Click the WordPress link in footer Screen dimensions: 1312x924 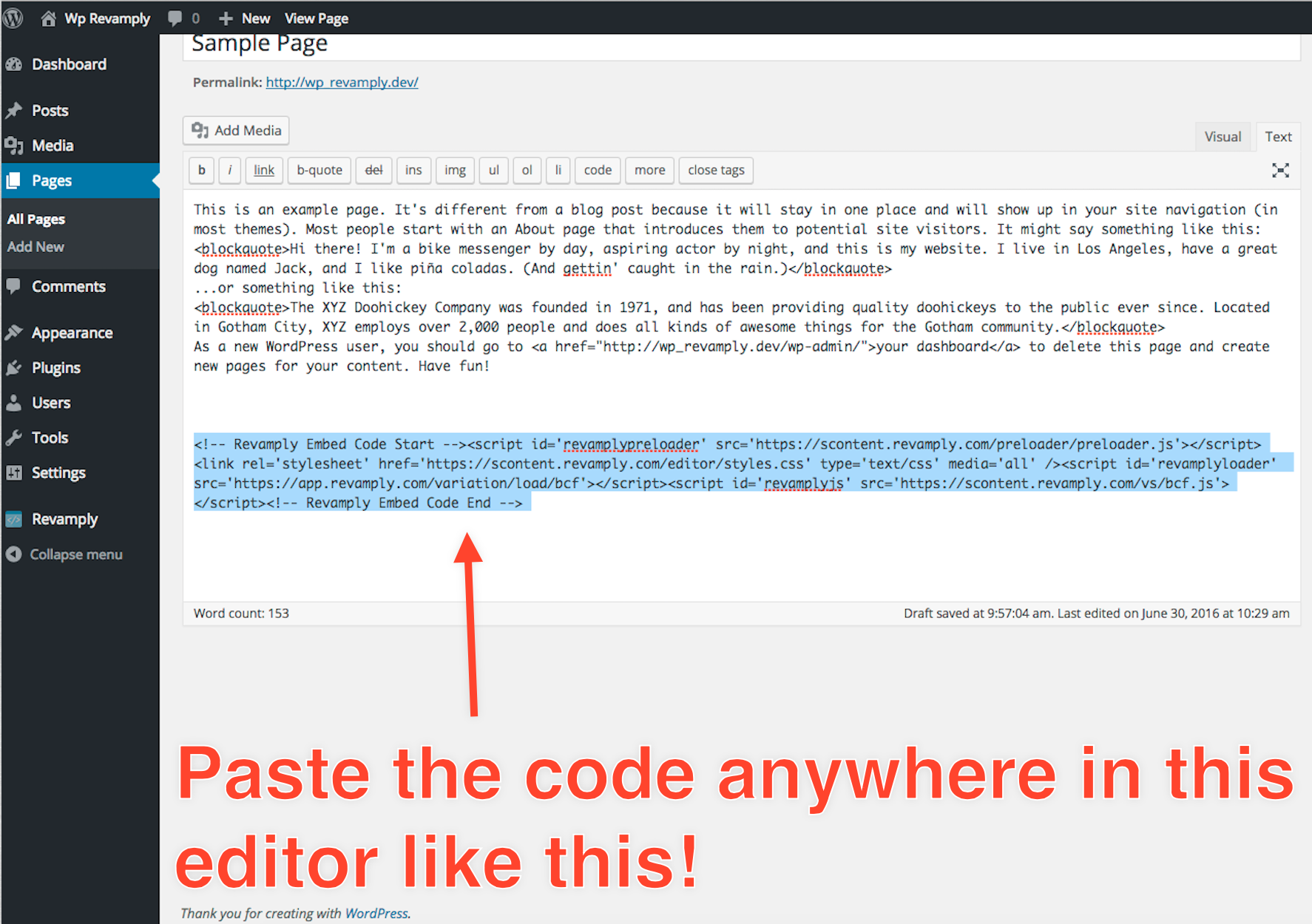point(376,913)
